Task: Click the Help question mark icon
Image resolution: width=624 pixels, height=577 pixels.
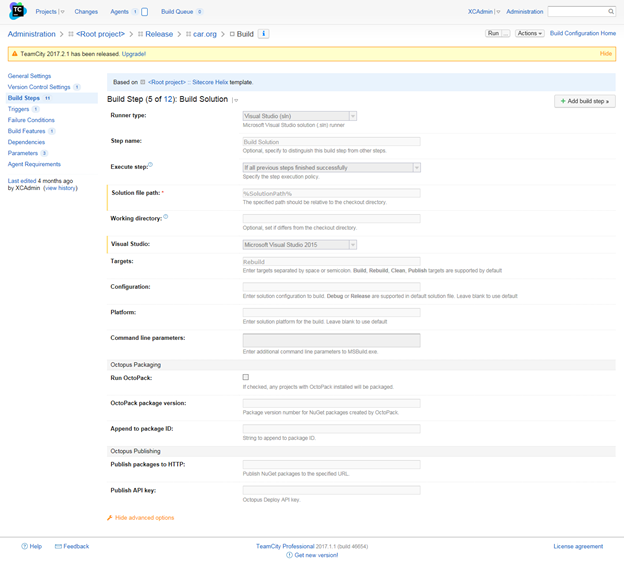Action: tap(24, 546)
